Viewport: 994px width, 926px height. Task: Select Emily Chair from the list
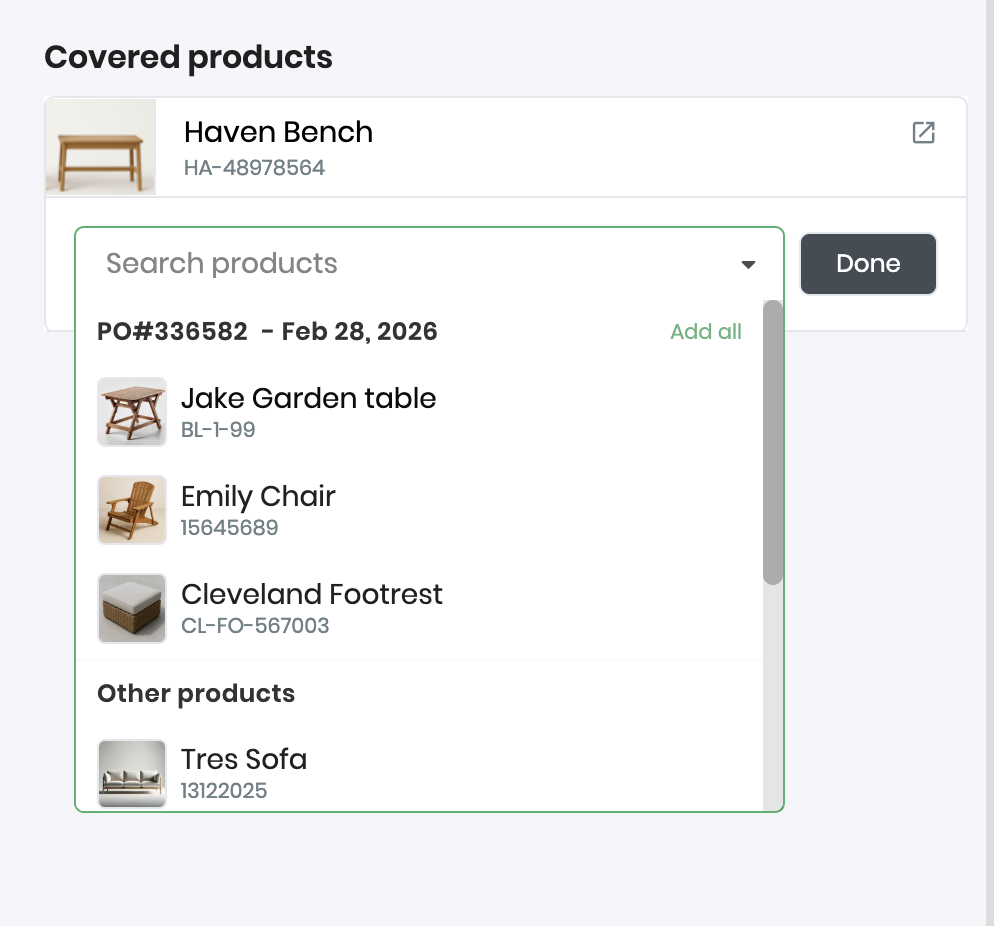pyautogui.click(x=258, y=497)
